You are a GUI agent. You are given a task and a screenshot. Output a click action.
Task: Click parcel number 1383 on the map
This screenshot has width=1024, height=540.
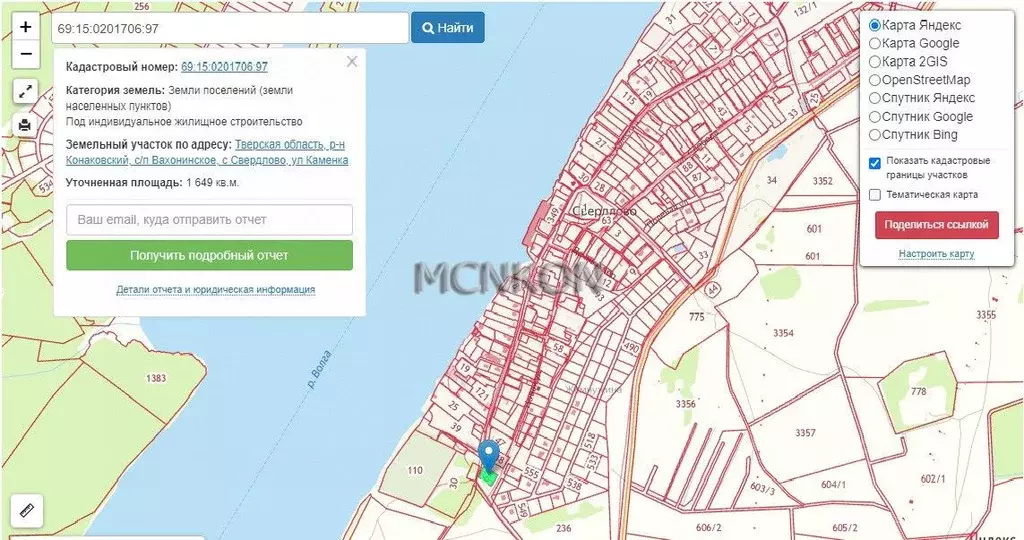(x=156, y=378)
